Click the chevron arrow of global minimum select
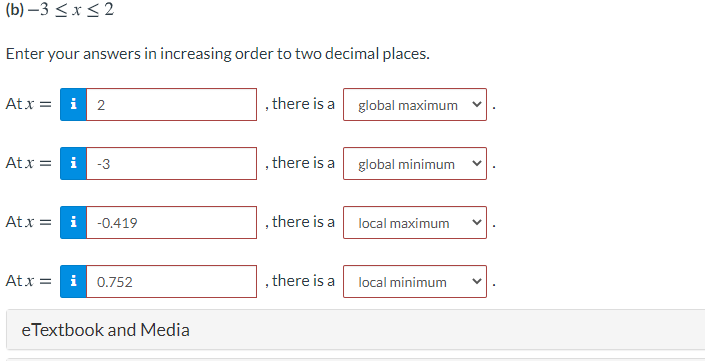Viewport: 705px width, 361px height. pyautogui.click(x=476, y=164)
